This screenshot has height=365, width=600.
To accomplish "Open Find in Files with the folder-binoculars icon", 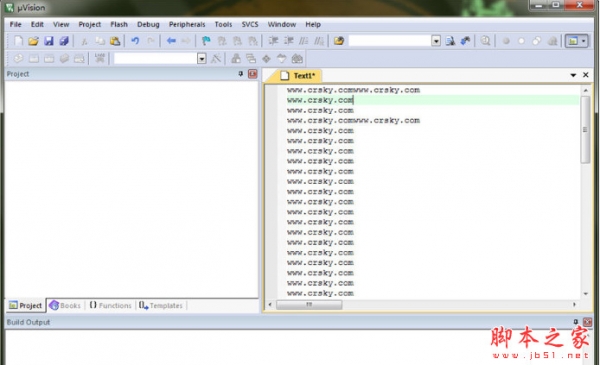I will tap(339, 41).
